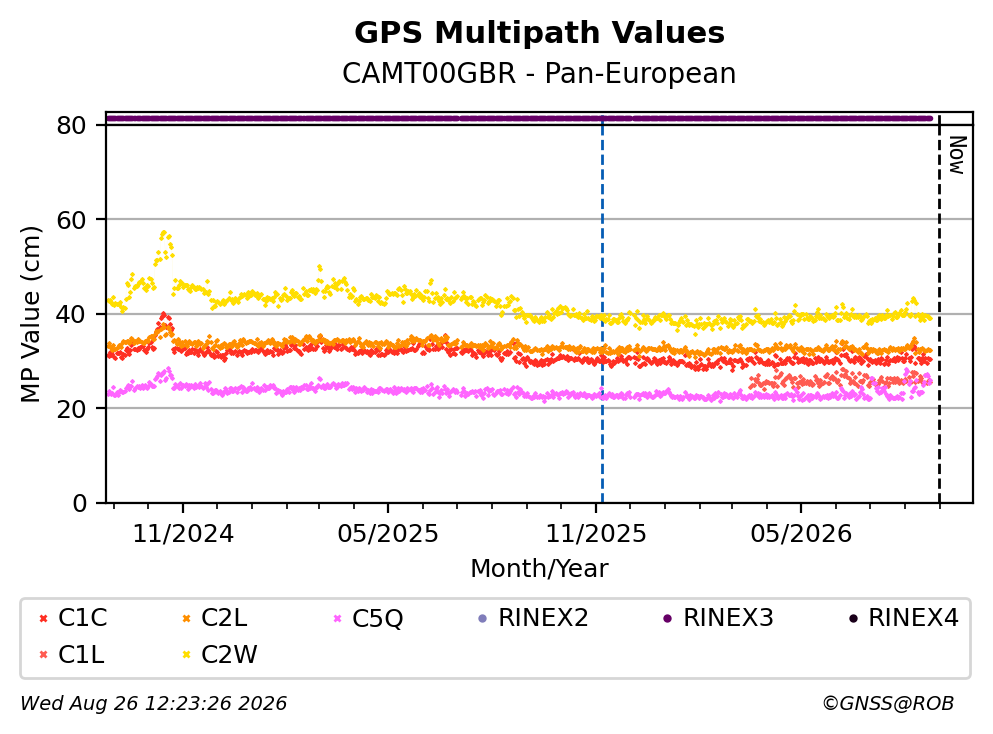Click the C1C red legend marker
The height and width of the screenshot is (734, 993).
click(x=43, y=618)
